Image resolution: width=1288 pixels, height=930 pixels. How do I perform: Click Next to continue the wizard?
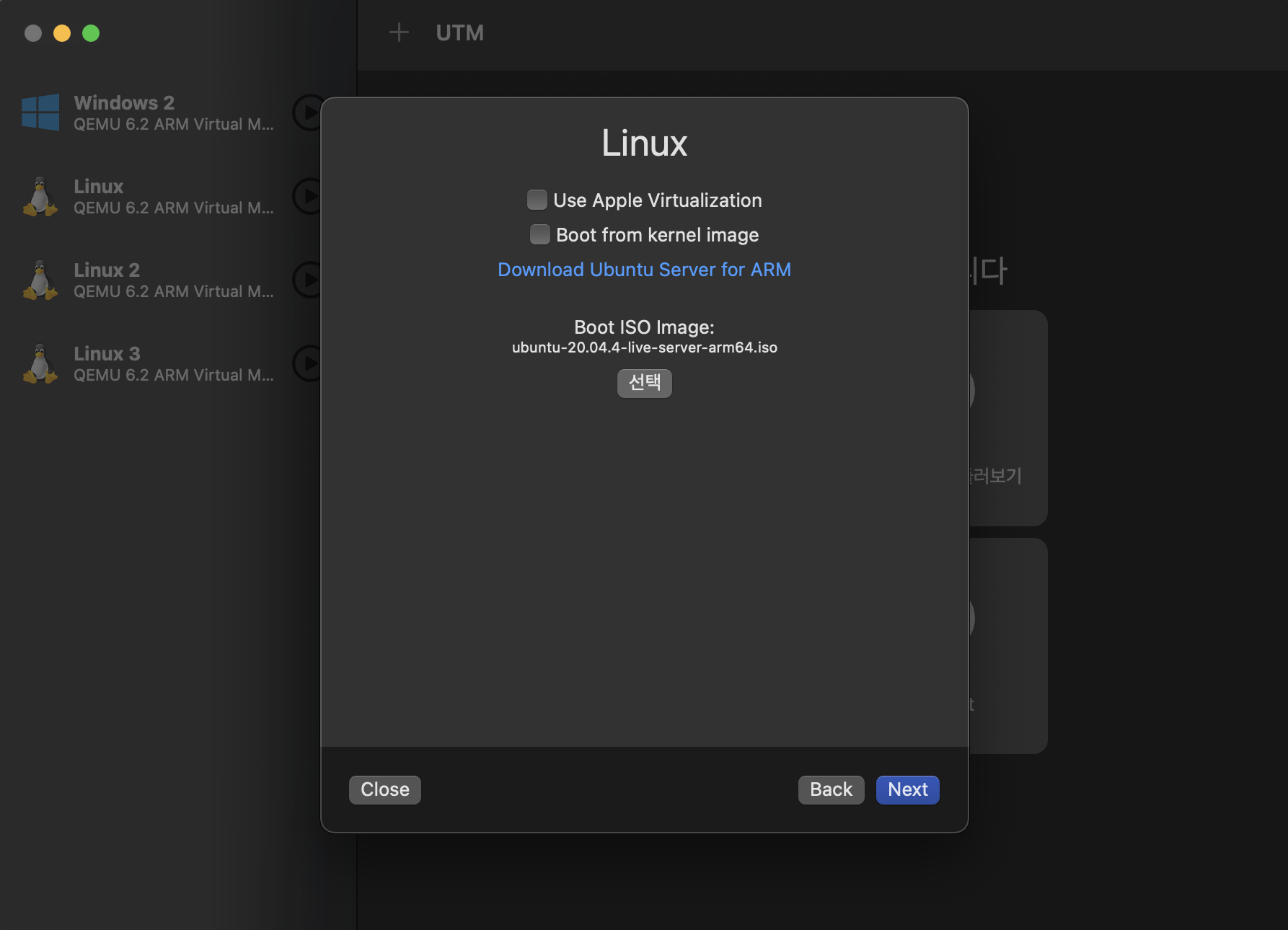[907, 789]
